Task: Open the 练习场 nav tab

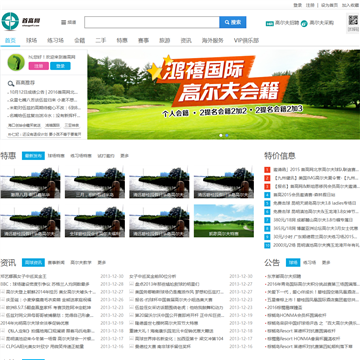Action: [55, 41]
